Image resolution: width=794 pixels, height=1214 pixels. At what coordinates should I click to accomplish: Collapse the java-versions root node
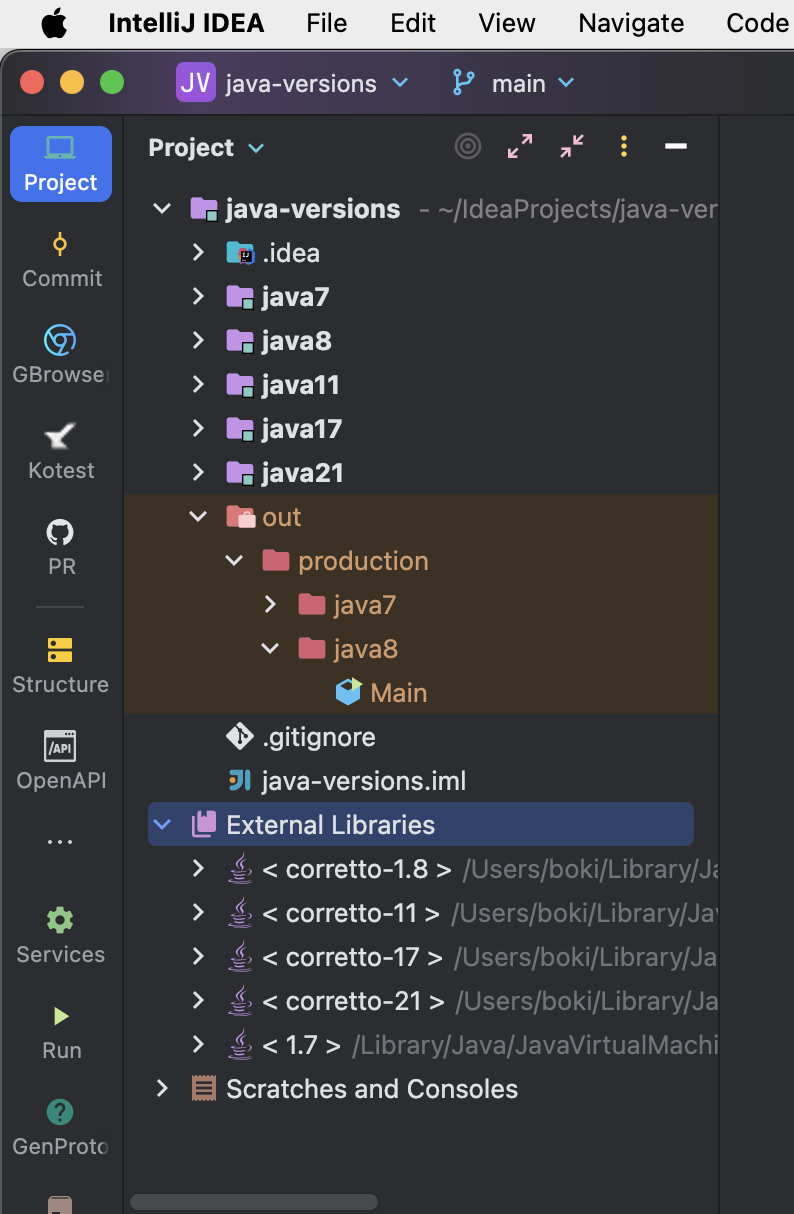point(161,209)
